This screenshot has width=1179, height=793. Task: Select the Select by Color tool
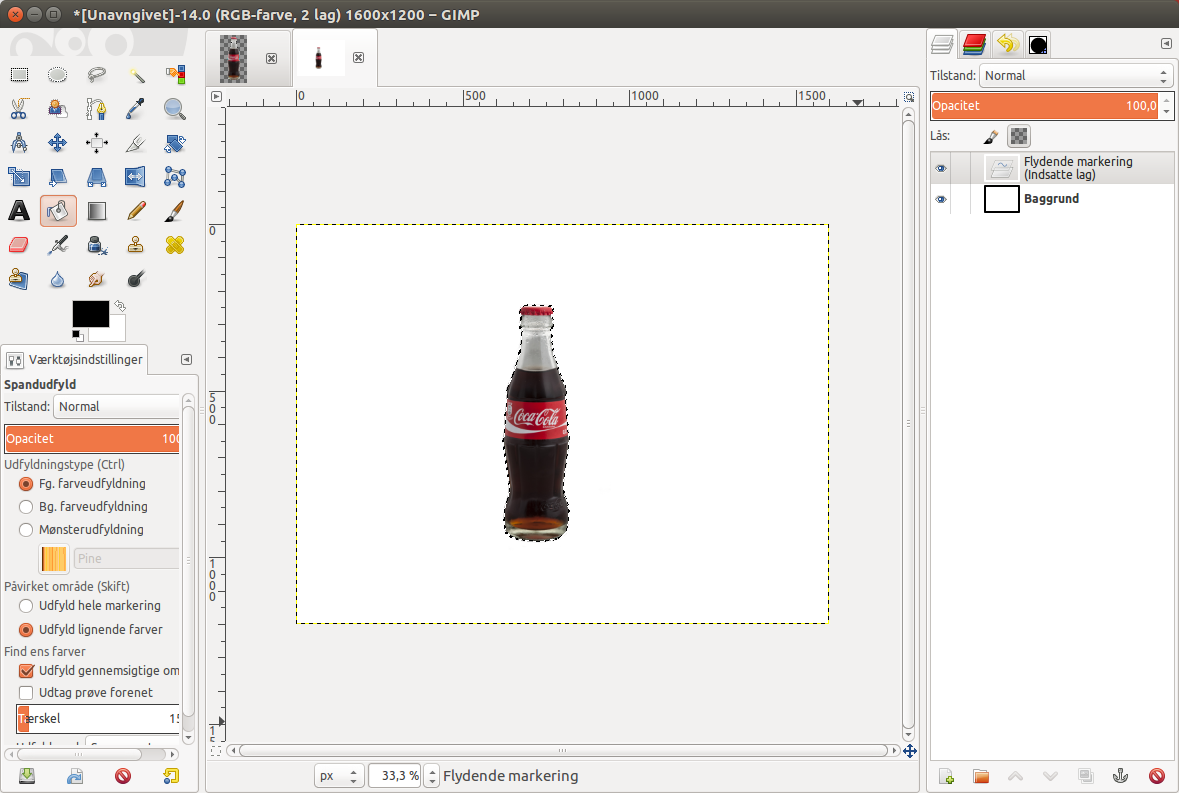pos(175,74)
